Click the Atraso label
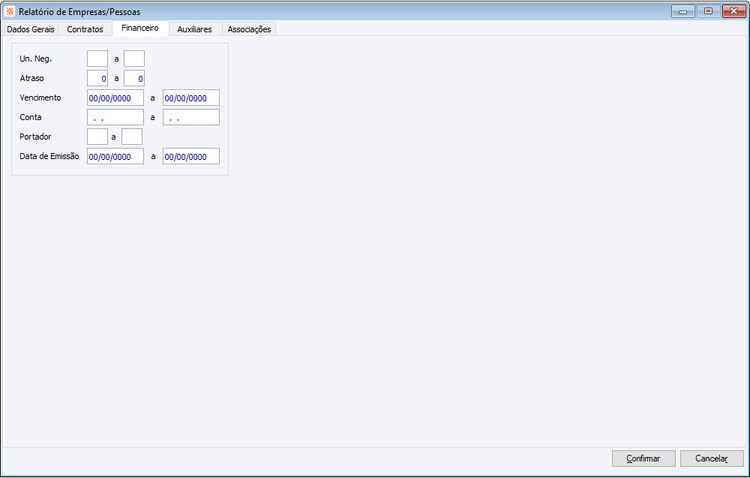This screenshot has height=478, width=750. 32,78
